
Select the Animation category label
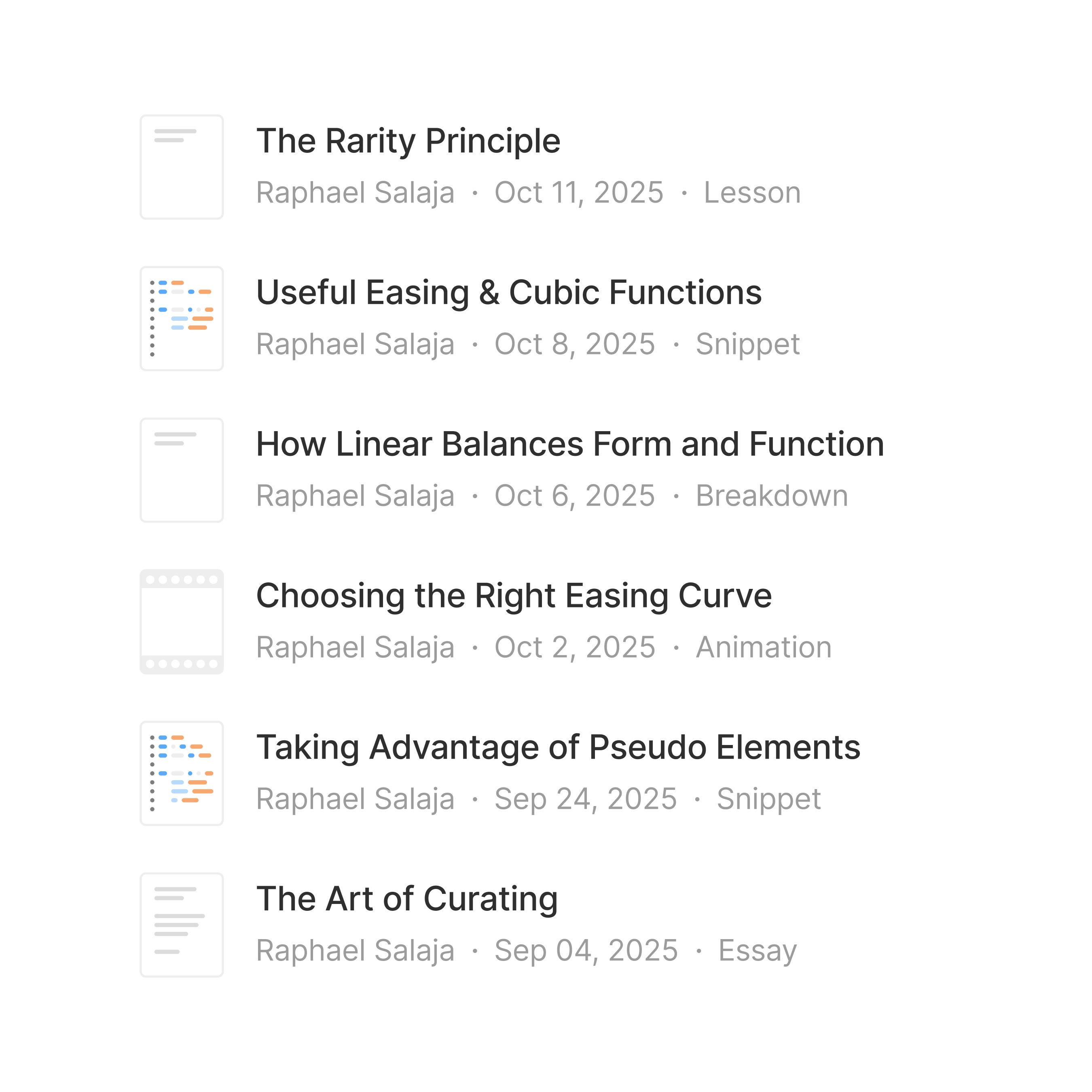click(764, 647)
